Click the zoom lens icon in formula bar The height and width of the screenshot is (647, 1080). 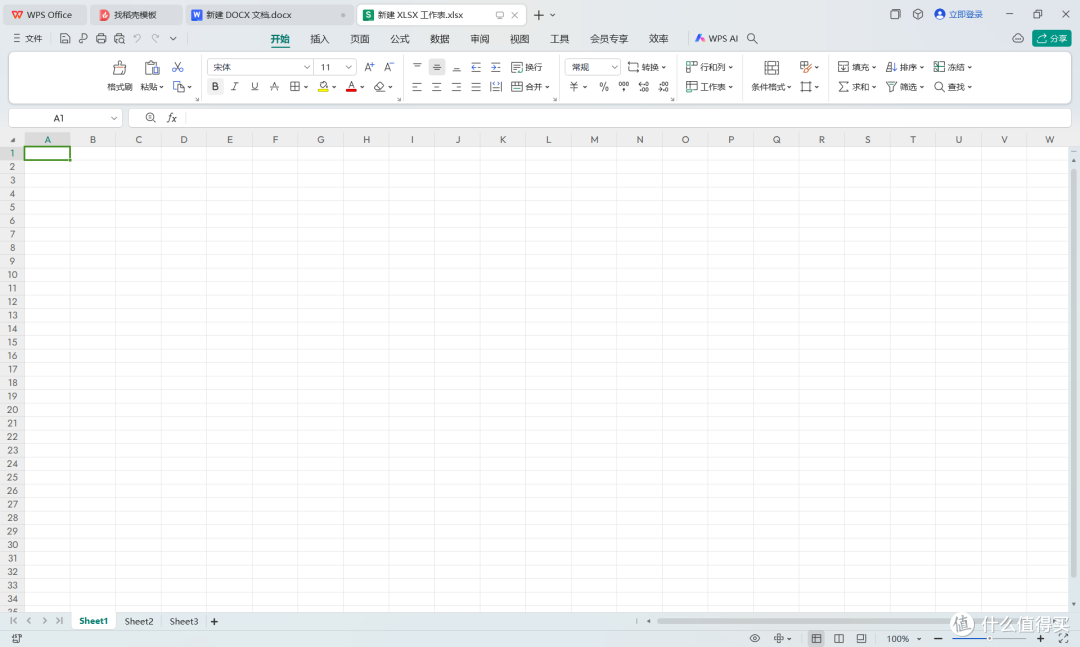click(x=150, y=118)
